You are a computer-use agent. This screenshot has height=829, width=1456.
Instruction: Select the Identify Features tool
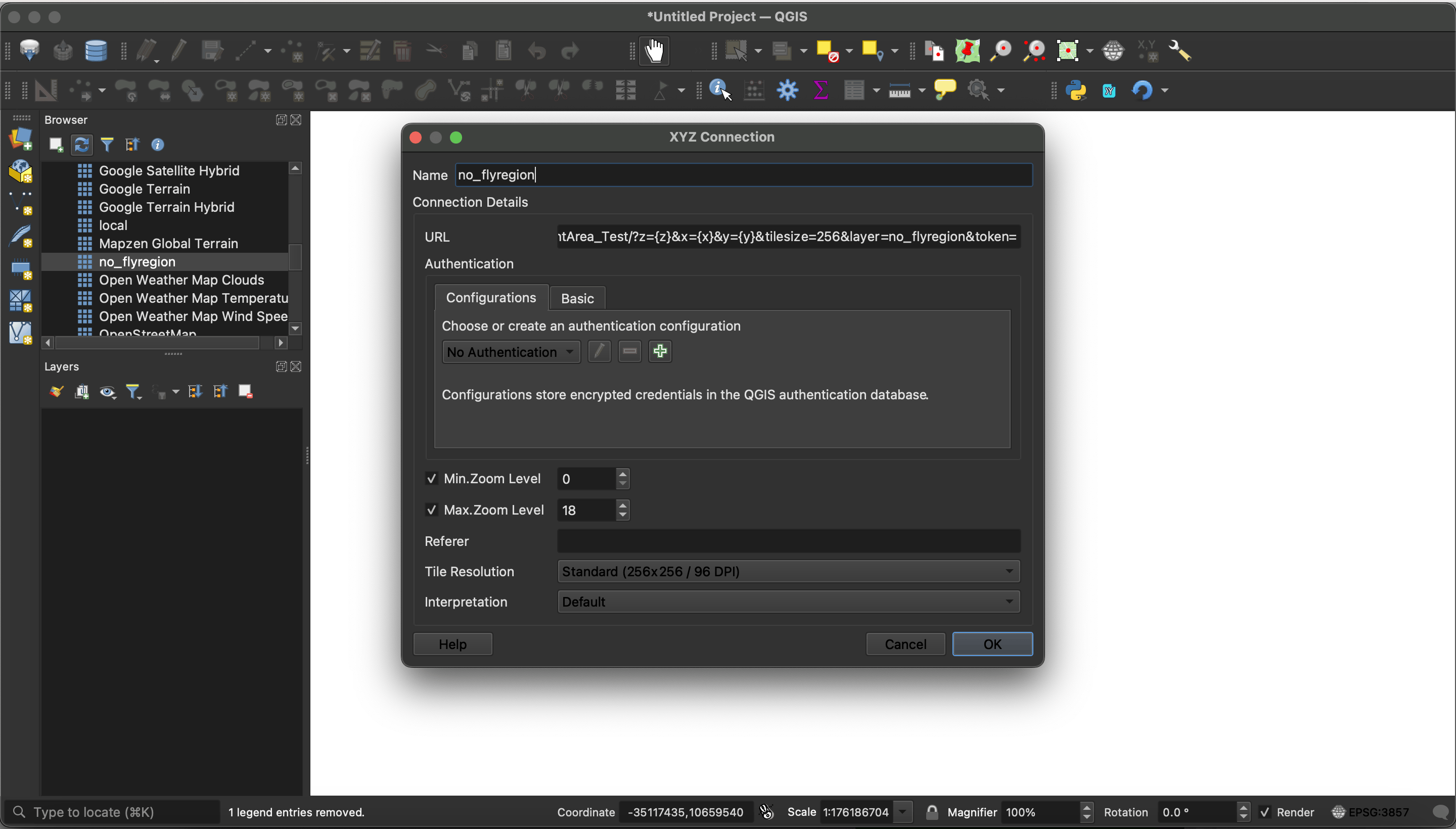pos(719,90)
